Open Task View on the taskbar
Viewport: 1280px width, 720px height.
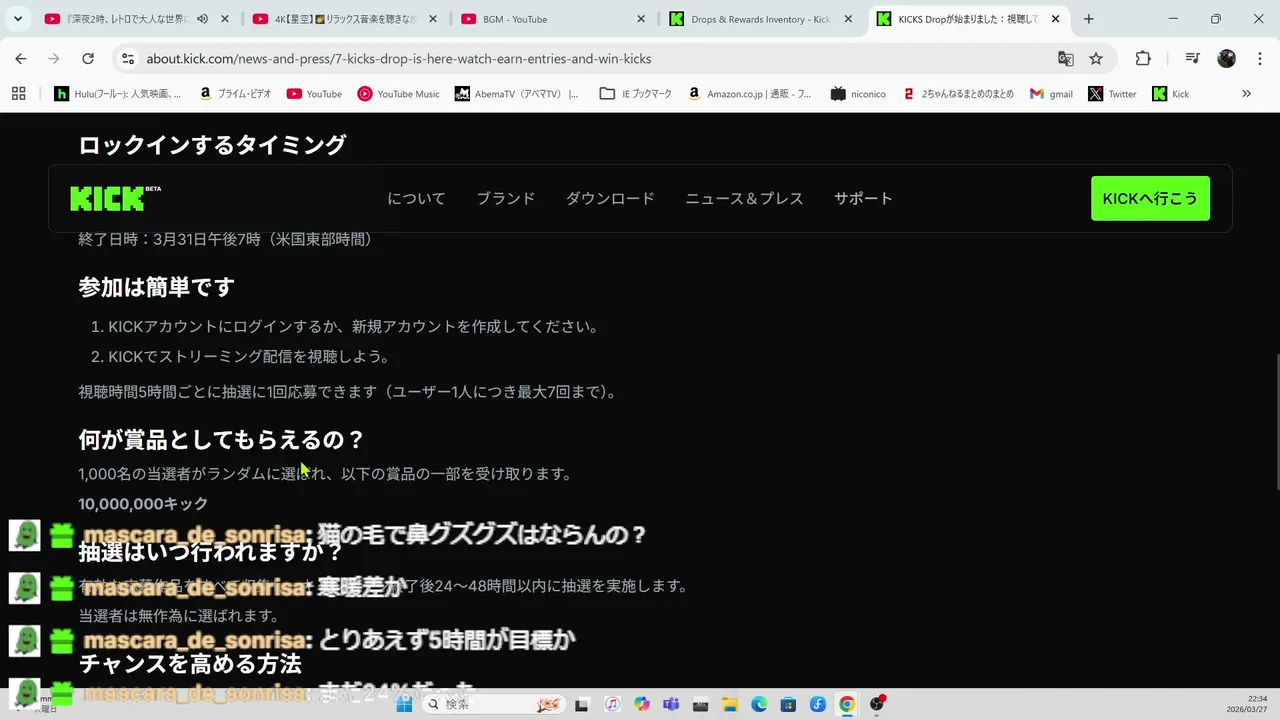tap(582, 704)
